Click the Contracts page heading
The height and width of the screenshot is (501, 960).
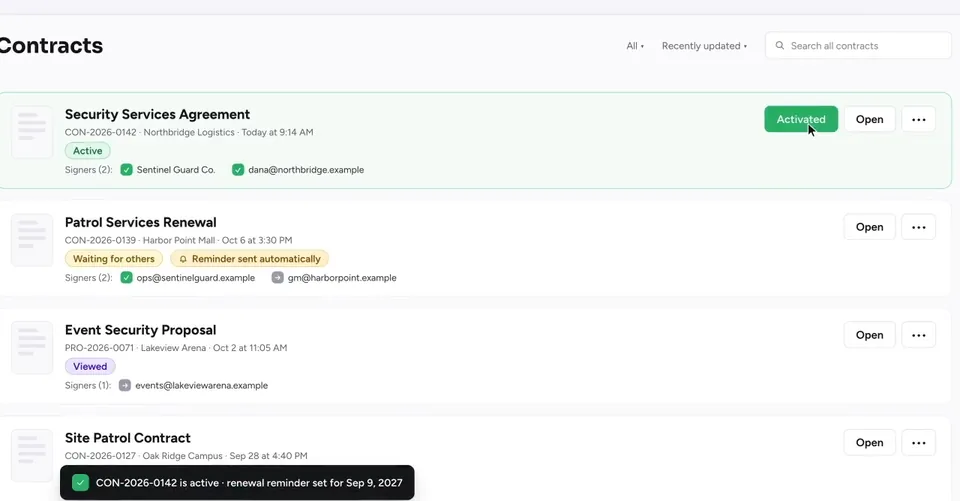click(x=51, y=46)
